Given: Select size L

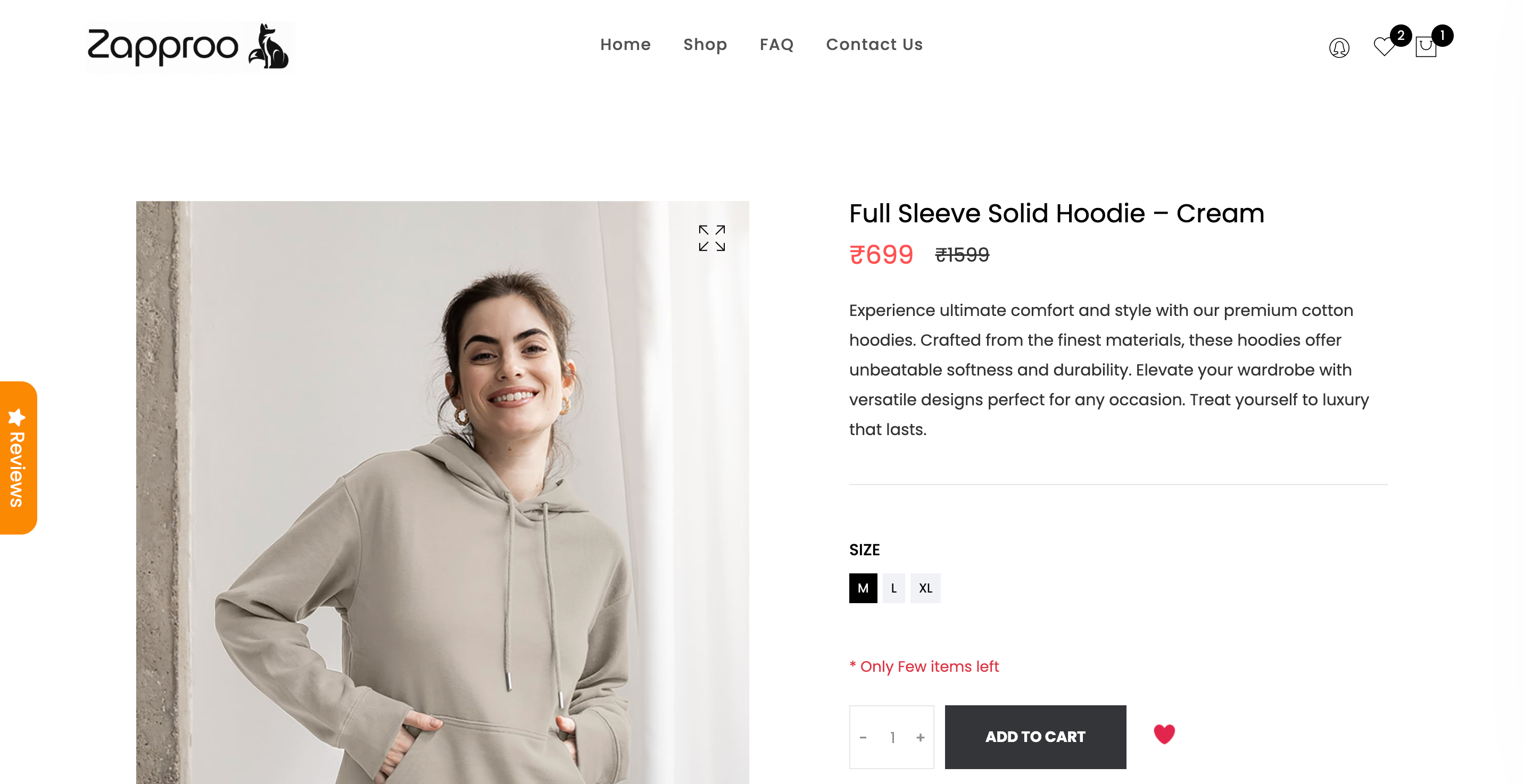Looking at the screenshot, I should click(x=893, y=588).
